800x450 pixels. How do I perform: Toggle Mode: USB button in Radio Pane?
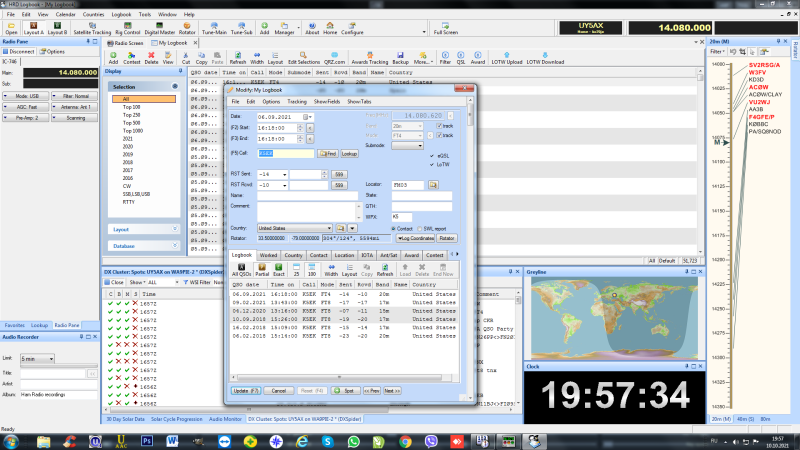coord(26,96)
